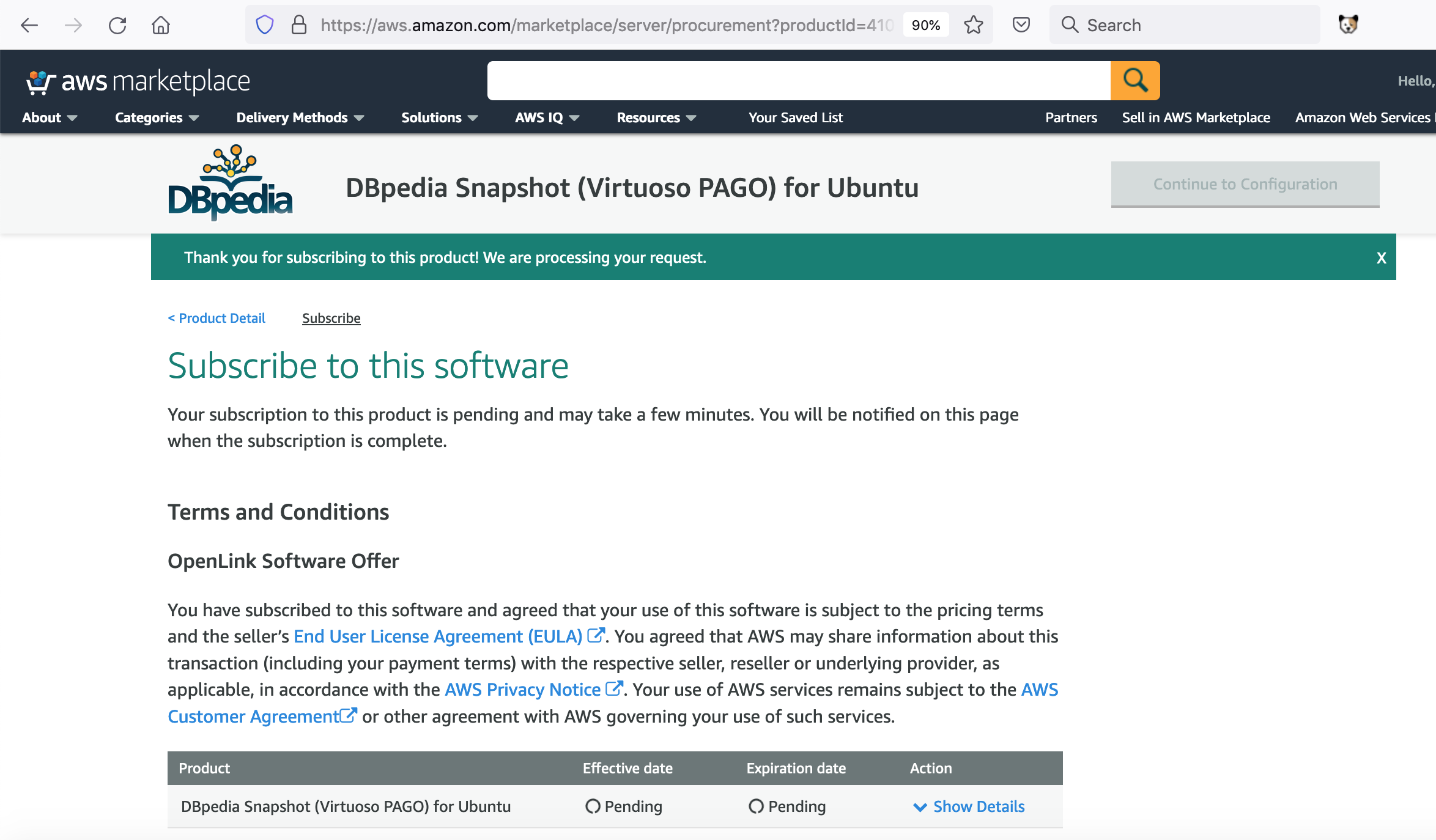The height and width of the screenshot is (840, 1436).
Task: Click the 90% zoom level indicator
Action: 925,25
